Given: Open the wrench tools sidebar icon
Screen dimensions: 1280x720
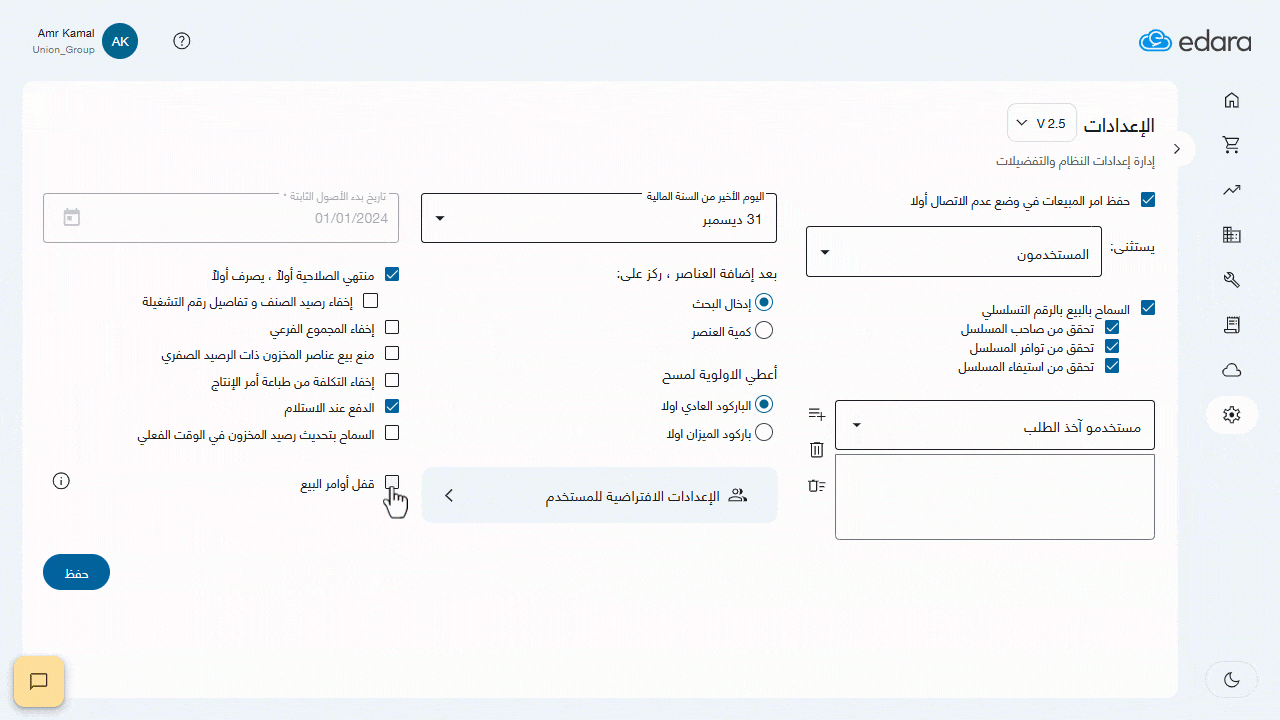Looking at the screenshot, I should click(1231, 280).
